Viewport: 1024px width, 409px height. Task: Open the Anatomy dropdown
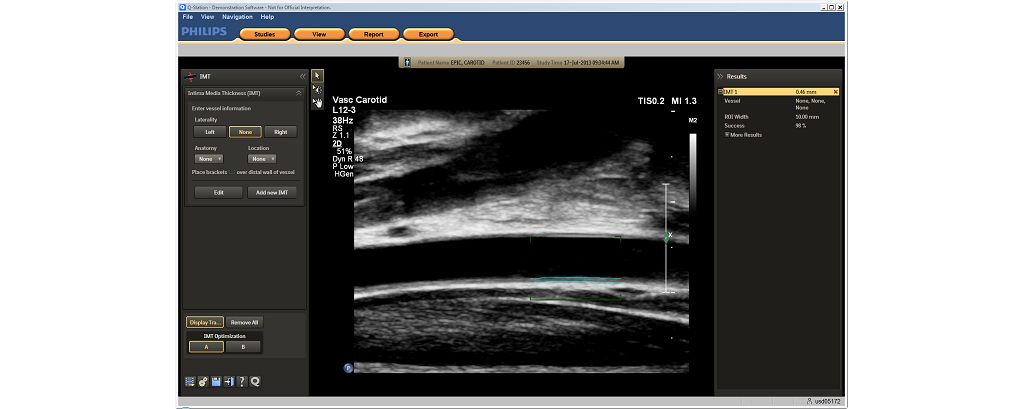pyautogui.click(x=209, y=159)
